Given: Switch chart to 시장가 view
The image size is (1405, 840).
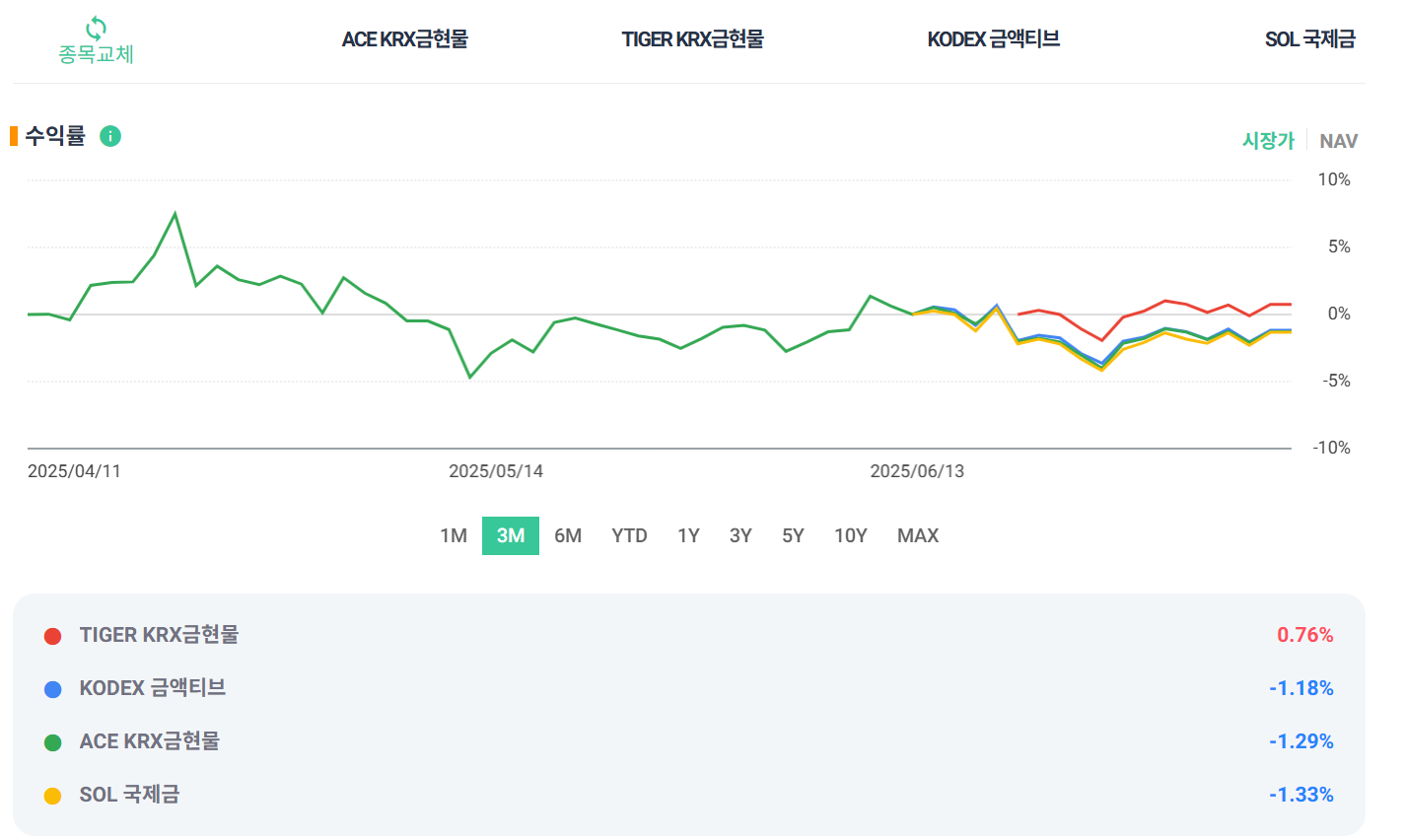Looking at the screenshot, I should pos(1268,141).
